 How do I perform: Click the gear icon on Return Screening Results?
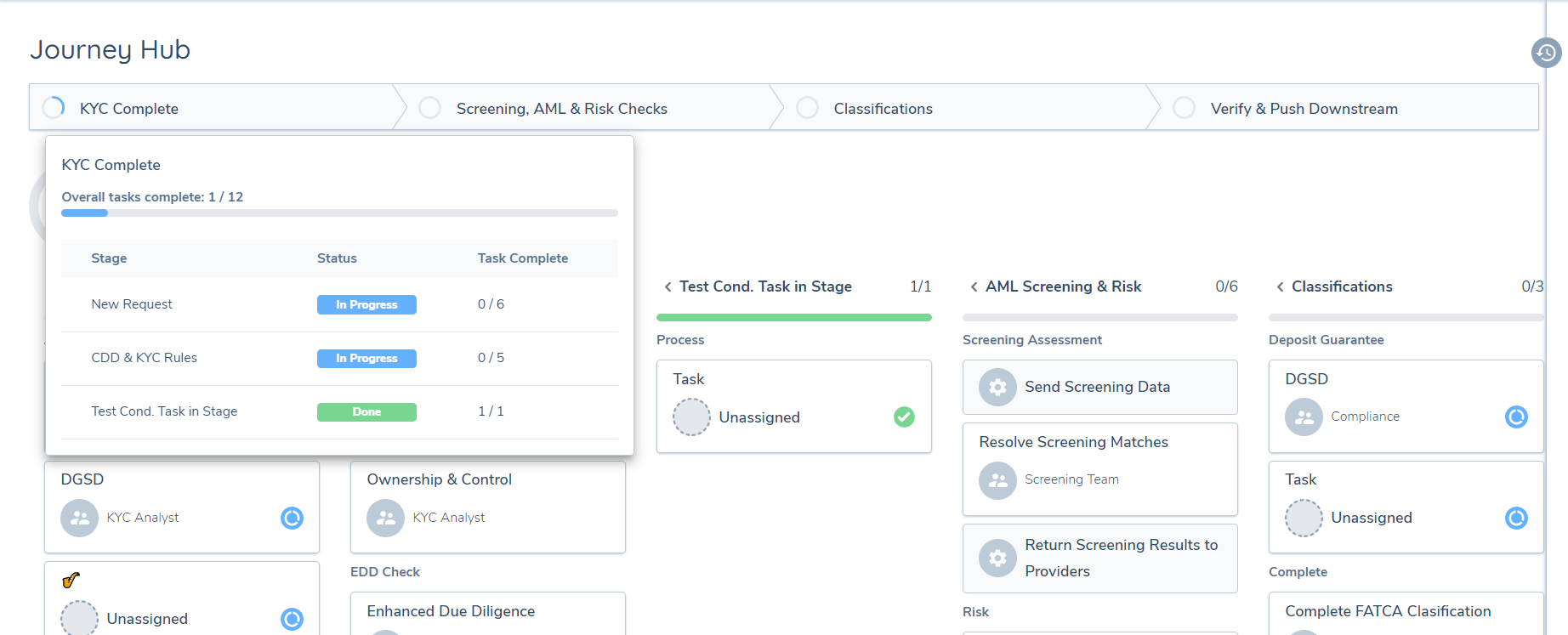(x=997, y=558)
